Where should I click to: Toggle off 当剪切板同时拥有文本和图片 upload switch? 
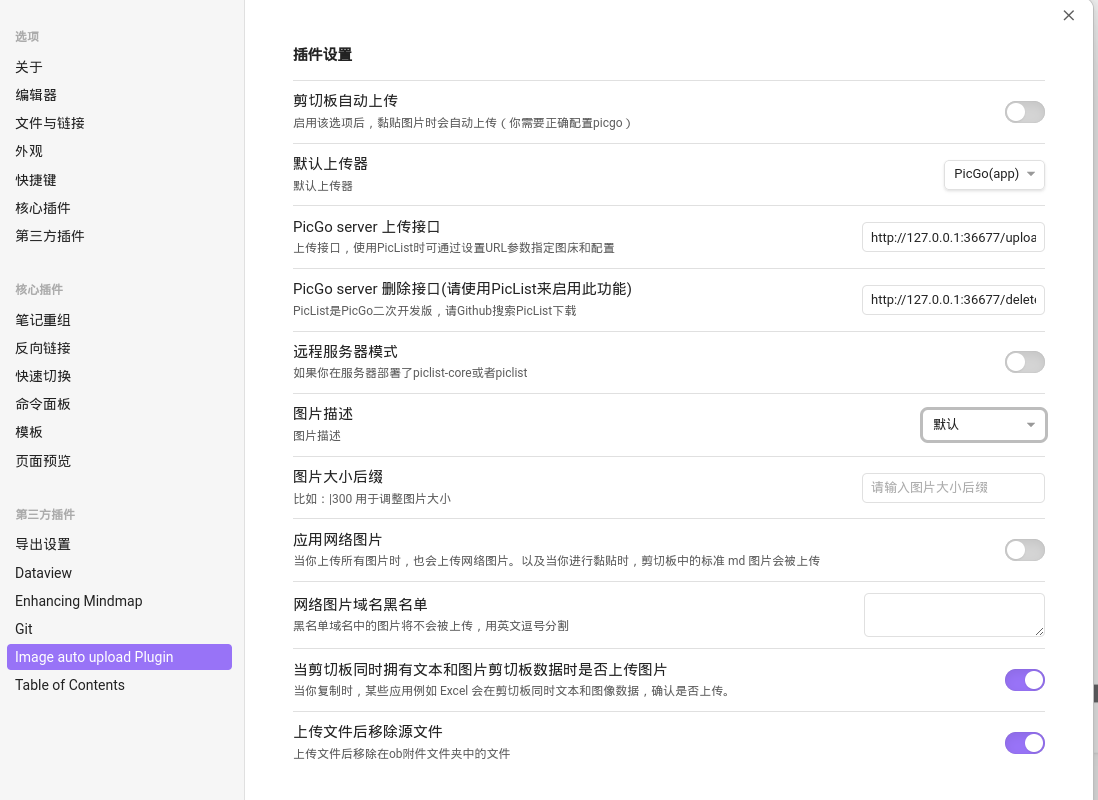[x=1024, y=680]
